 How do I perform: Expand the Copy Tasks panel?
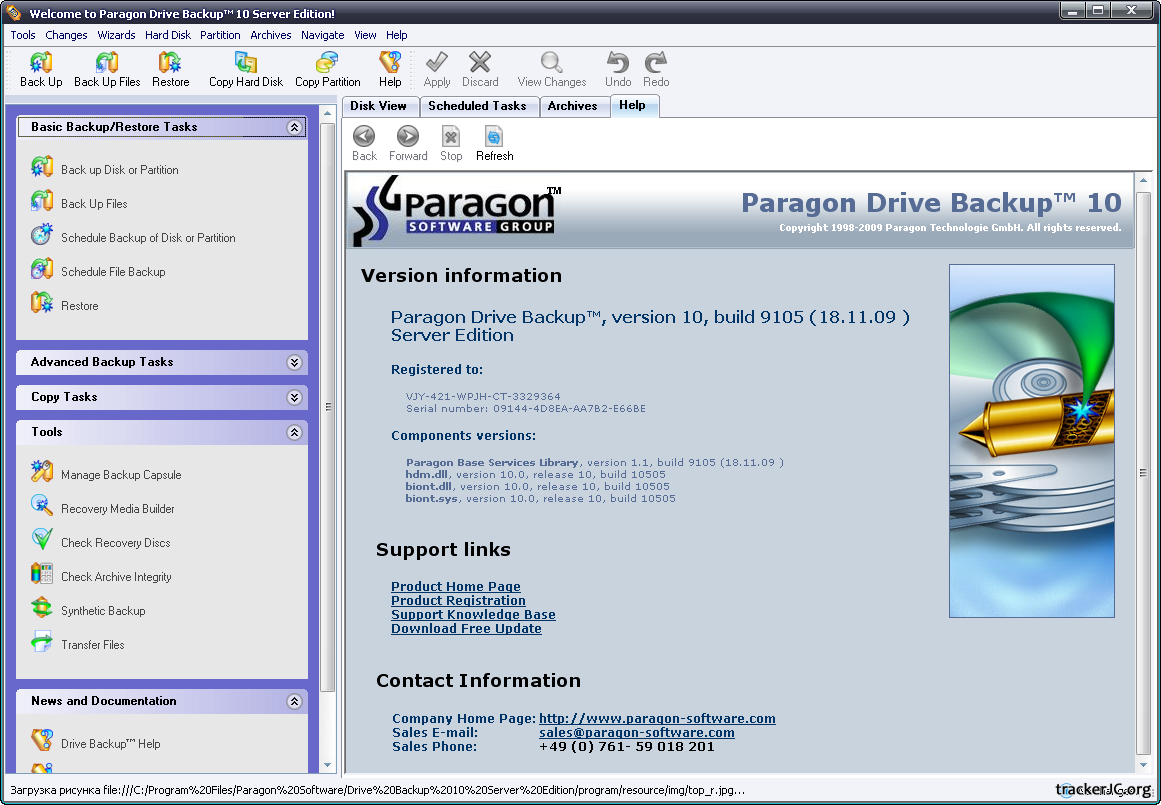pyautogui.click(x=294, y=397)
